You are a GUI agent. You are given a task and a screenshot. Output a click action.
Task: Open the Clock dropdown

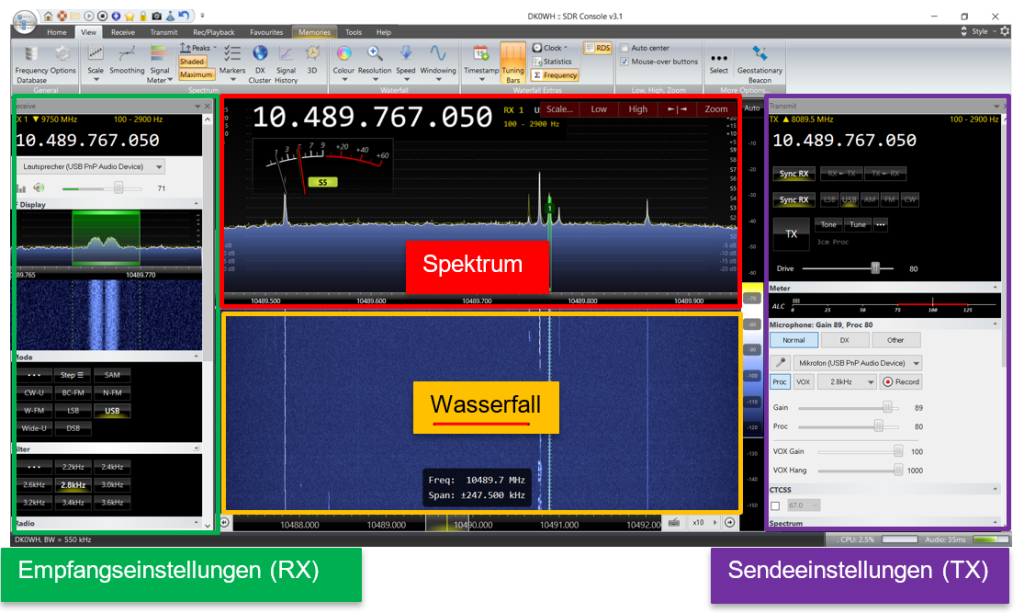click(x=550, y=48)
